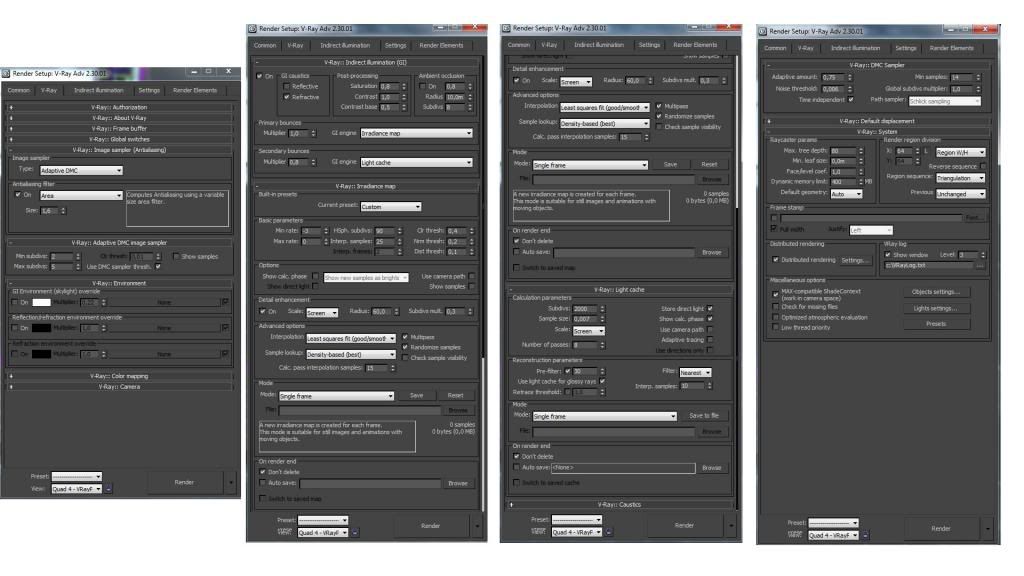Expand the V-Ray:: Authorization rollout
Viewport: 1024px width, 576px height.
pyautogui.click(x=120, y=107)
